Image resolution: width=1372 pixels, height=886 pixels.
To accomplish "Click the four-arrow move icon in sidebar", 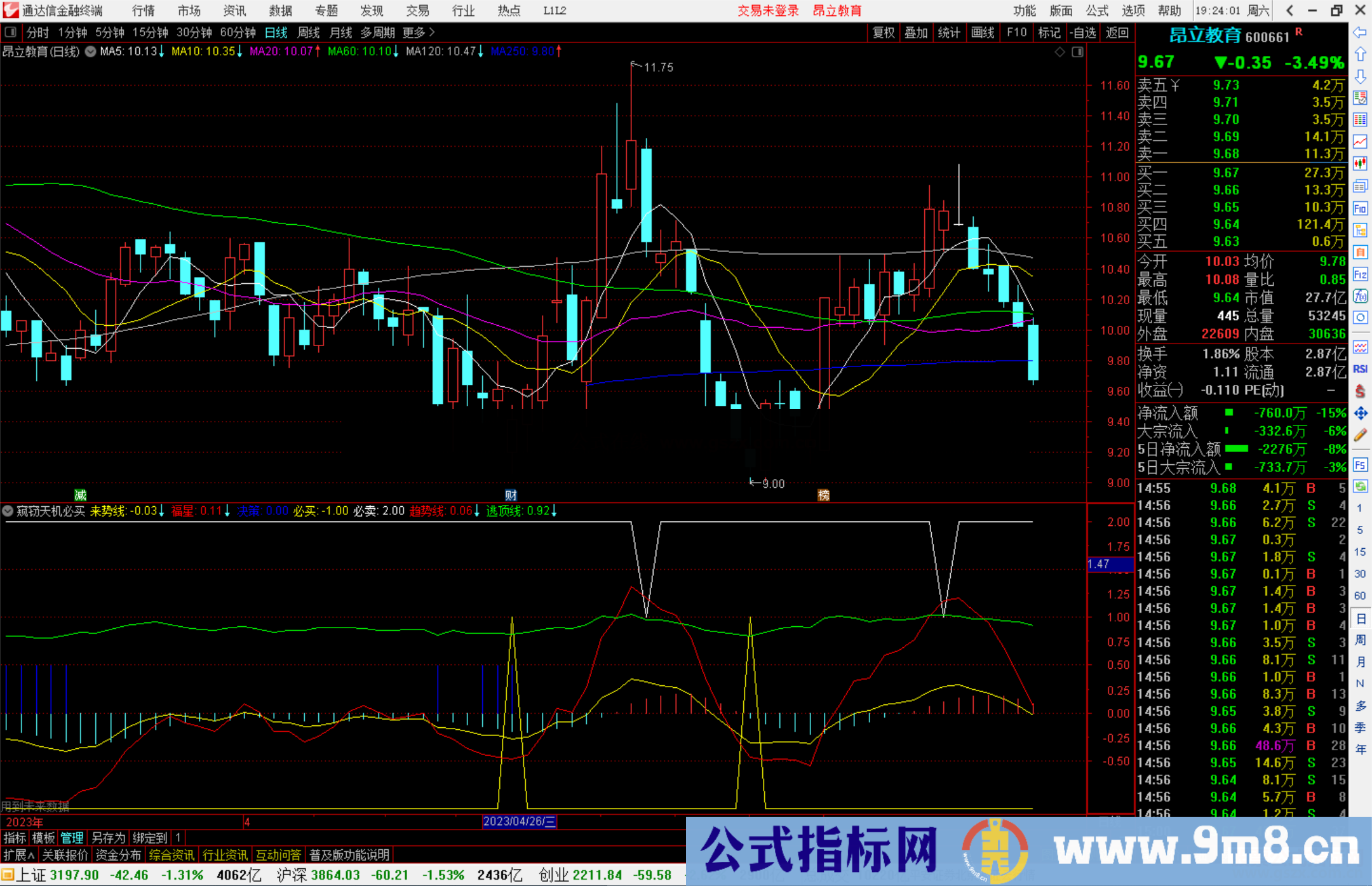I will (x=1361, y=413).
